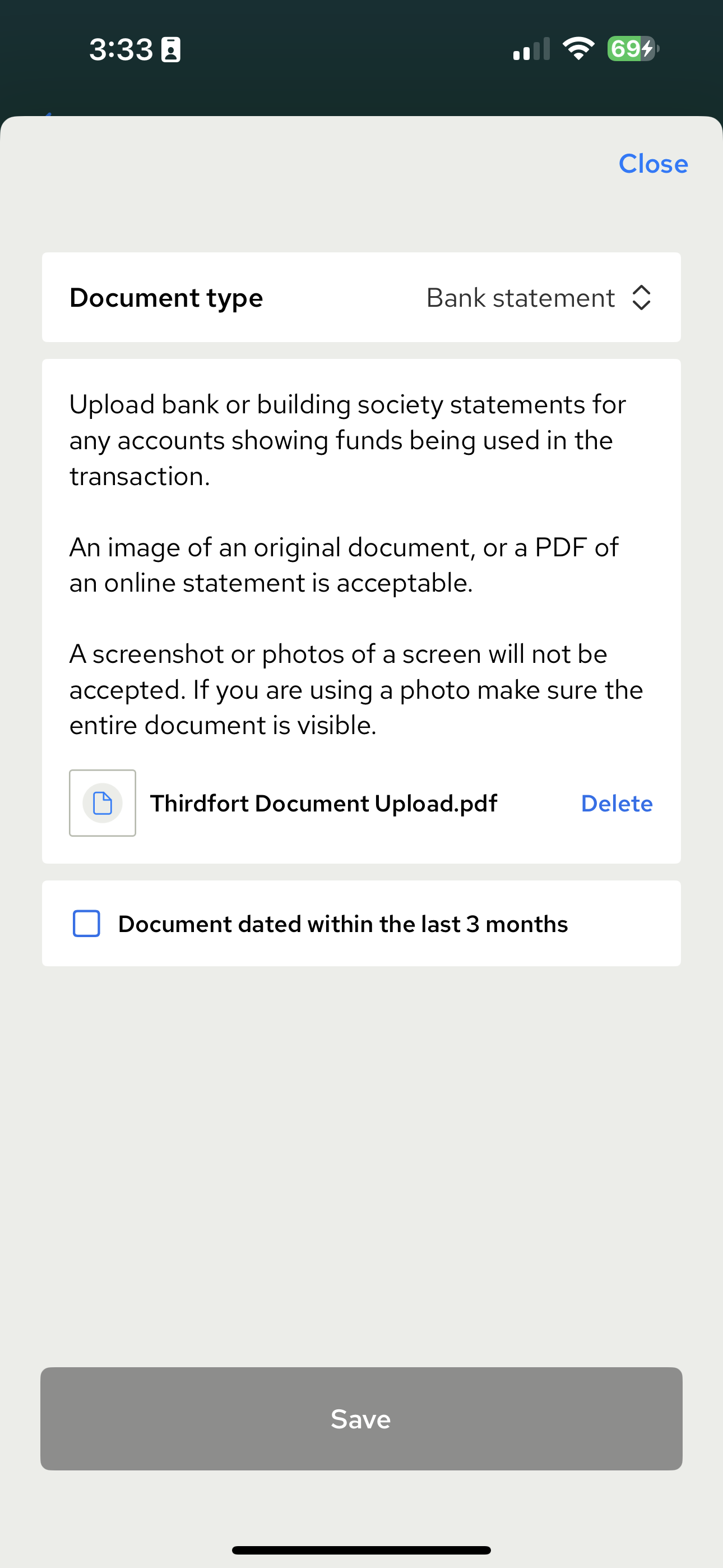Open the Thirdfort Document Upload.pdf file name
The width and height of the screenshot is (723, 1568).
(x=323, y=804)
